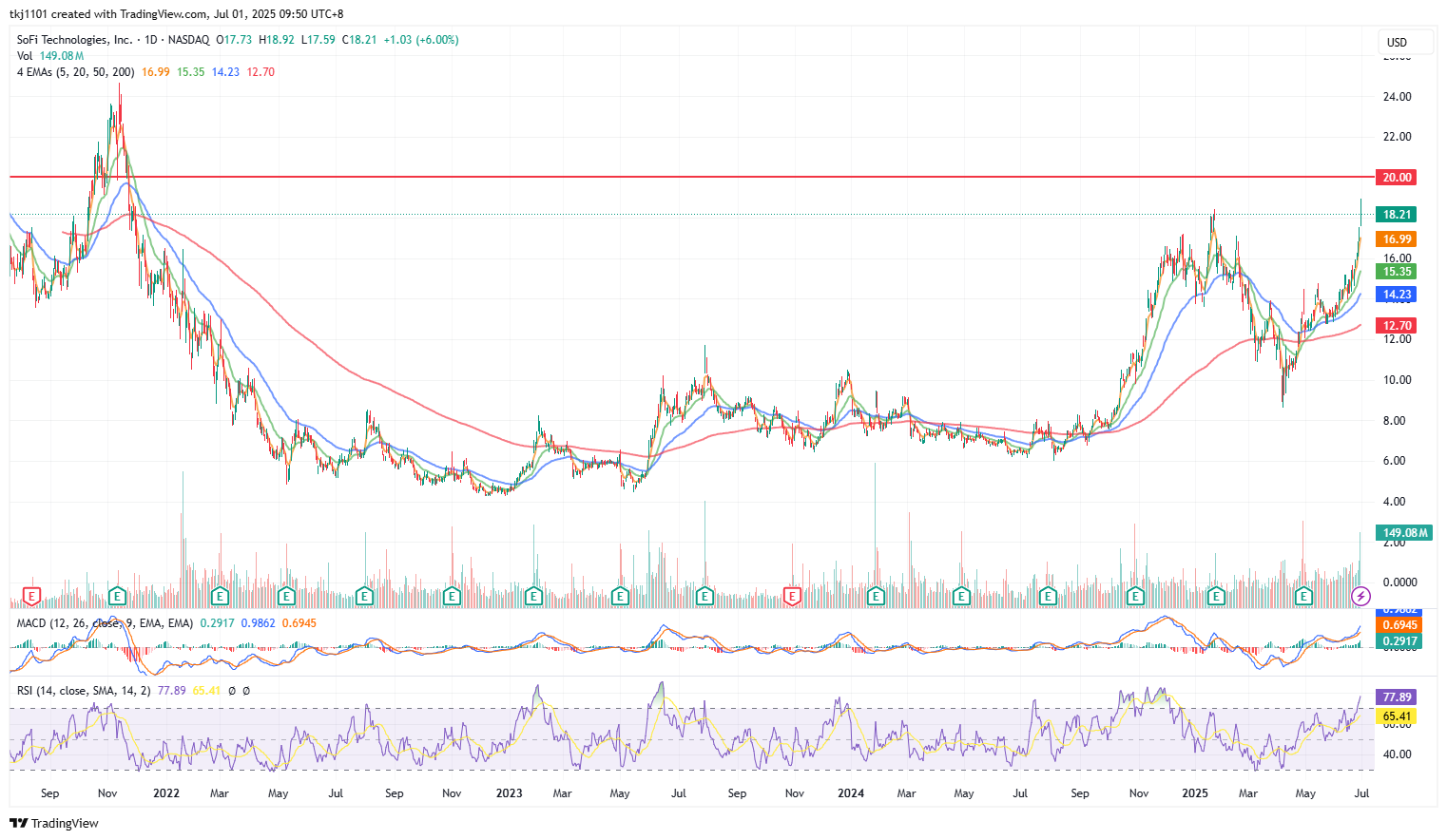The height and width of the screenshot is (840, 1447).
Task: Click the +1.03 (+6.00%) change value
Action: pyautogui.click(x=421, y=40)
